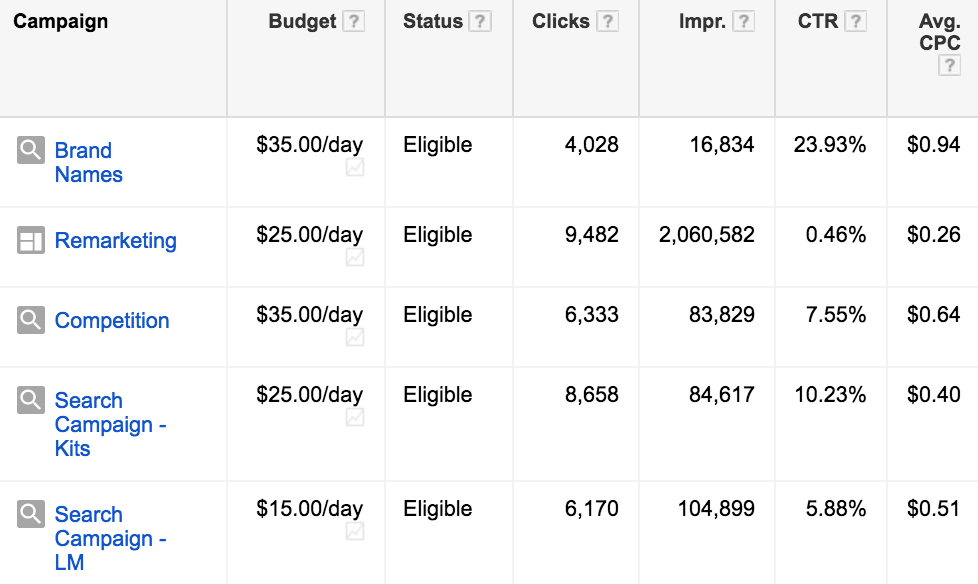Click the search icon beside Brand Names
The height and width of the screenshot is (584, 978).
click(x=31, y=151)
